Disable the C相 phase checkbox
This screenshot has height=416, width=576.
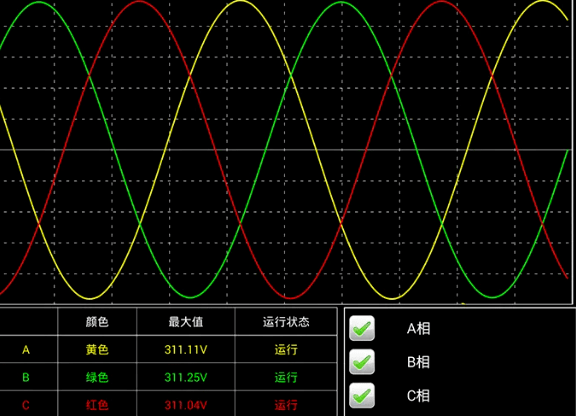click(362, 395)
